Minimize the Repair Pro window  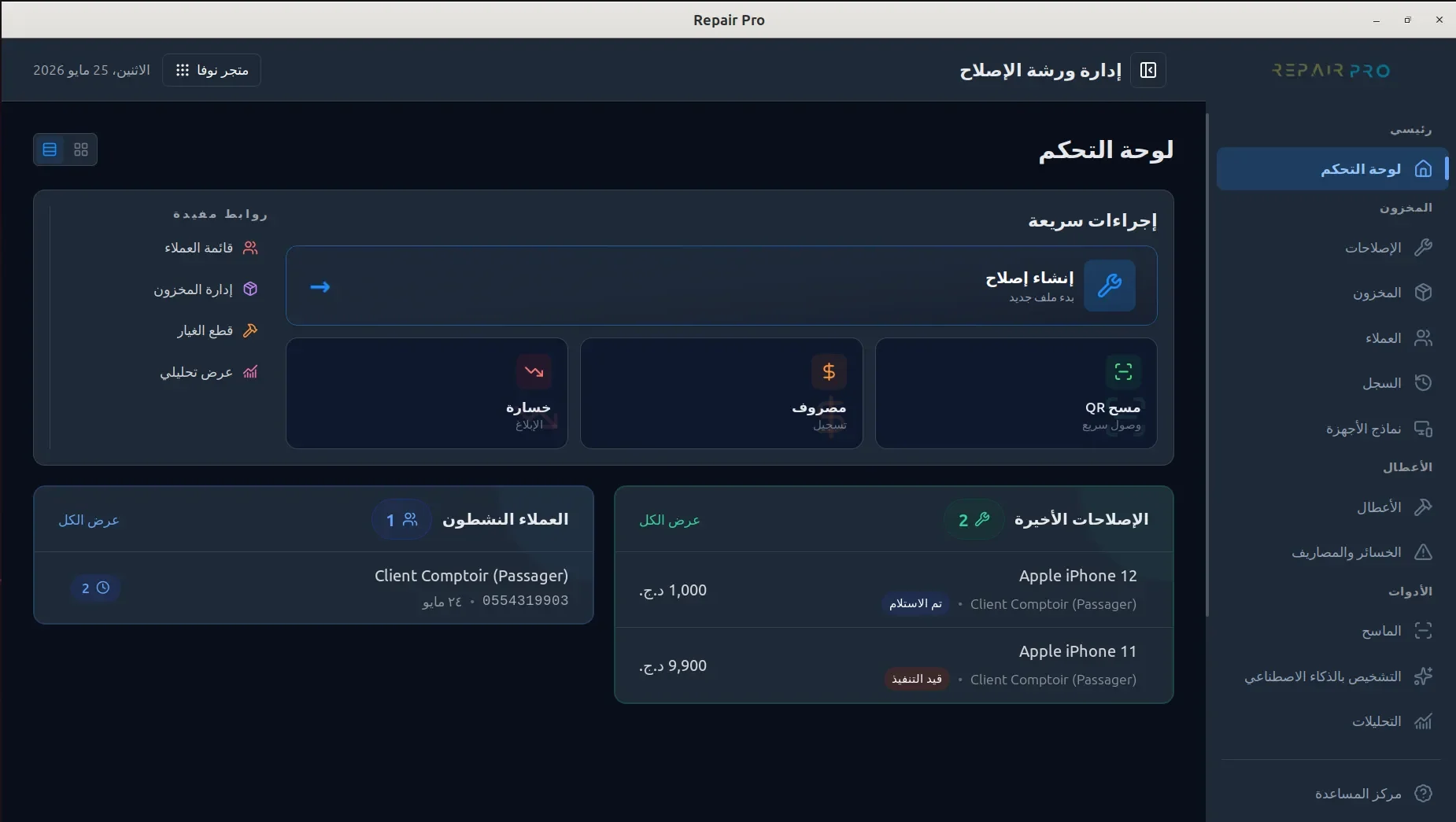pyautogui.click(x=1377, y=20)
